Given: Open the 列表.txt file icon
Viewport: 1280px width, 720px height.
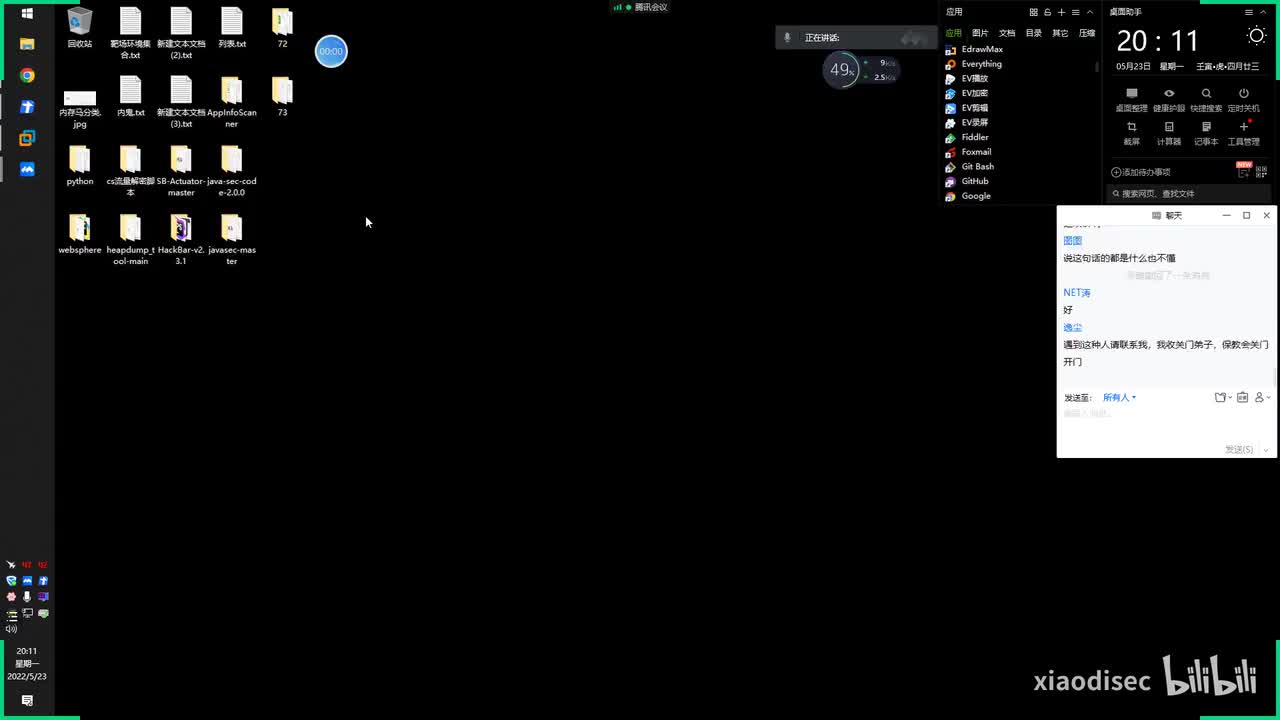Looking at the screenshot, I should pyautogui.click(x=232, y=27).
